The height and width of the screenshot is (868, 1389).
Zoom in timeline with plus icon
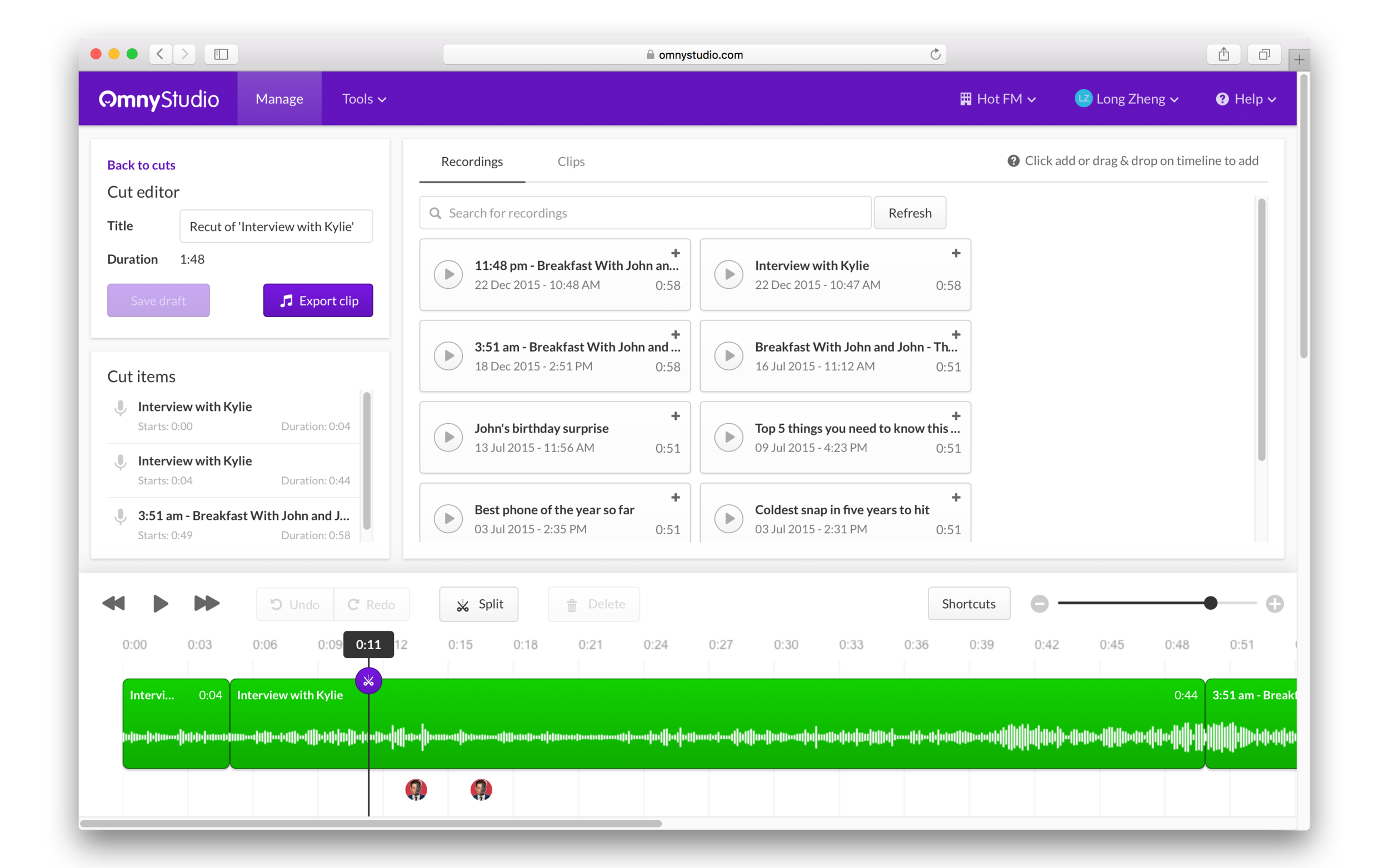coord(1274,604)
